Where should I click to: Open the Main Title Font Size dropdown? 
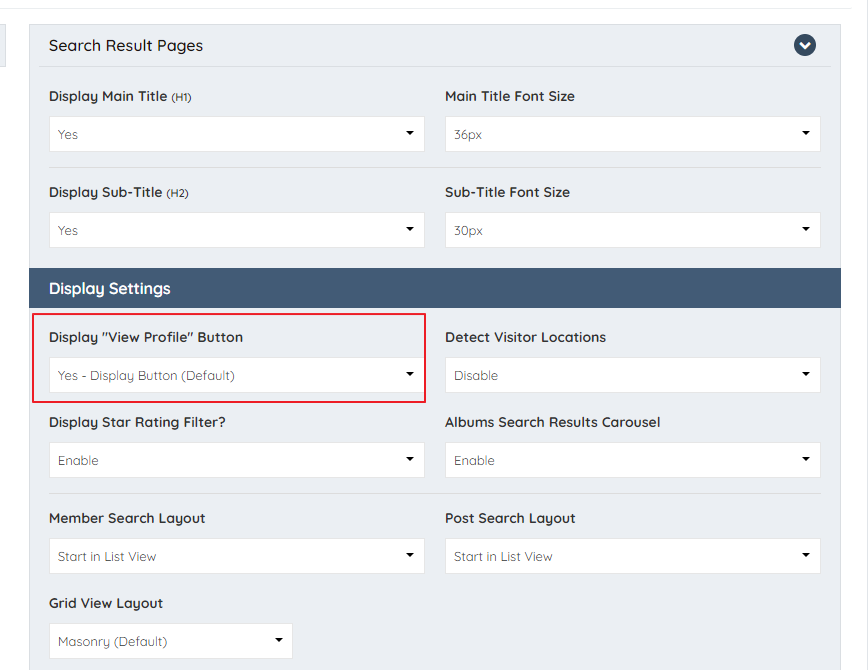coord(632,134)
